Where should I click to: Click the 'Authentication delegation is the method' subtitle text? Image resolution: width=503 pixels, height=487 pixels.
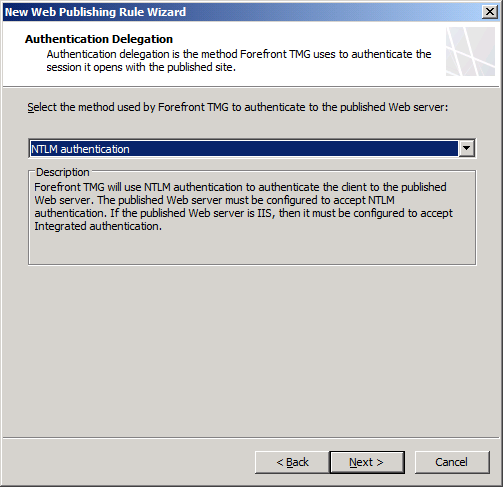tap(239, 54)
